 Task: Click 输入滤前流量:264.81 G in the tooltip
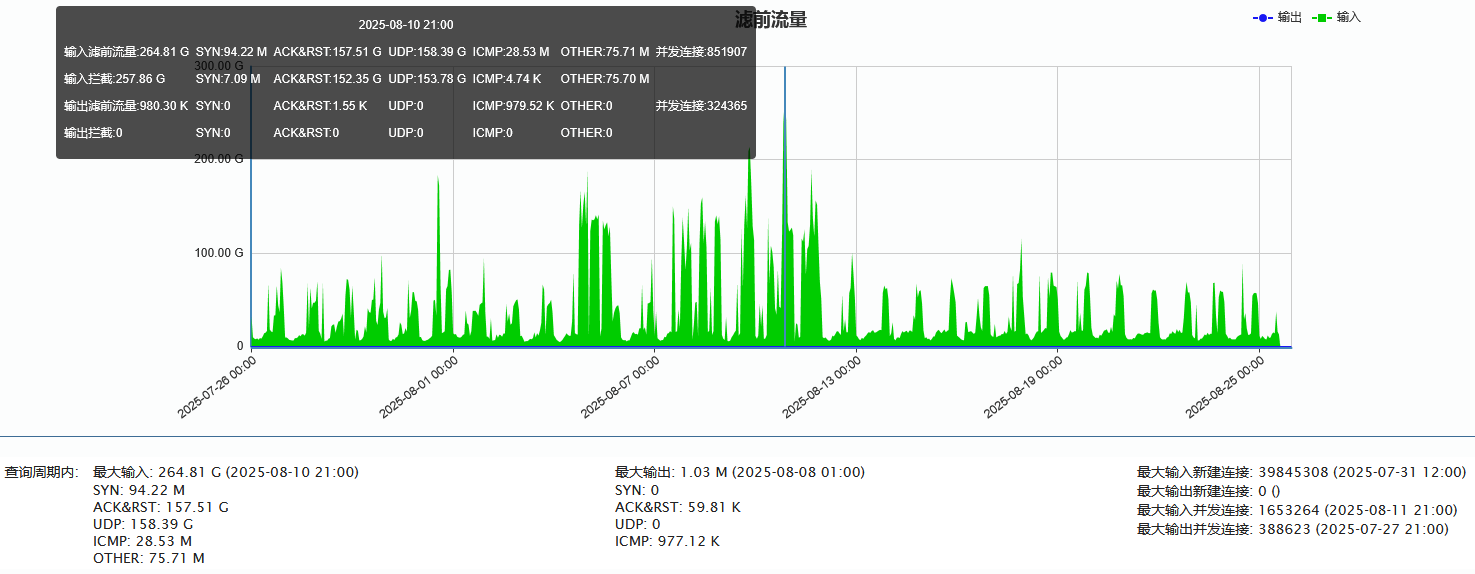point(126,52)
